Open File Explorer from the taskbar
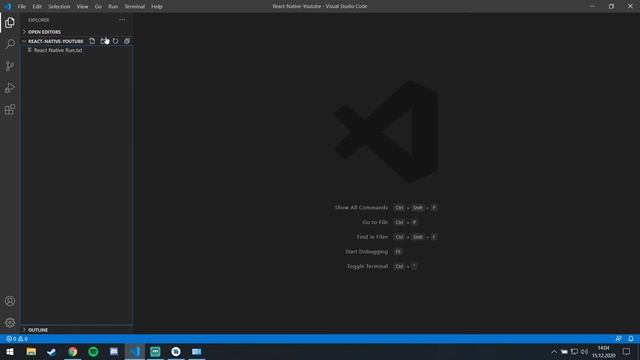This screenshot has height=360, width=640. click(x=31, y=351)
